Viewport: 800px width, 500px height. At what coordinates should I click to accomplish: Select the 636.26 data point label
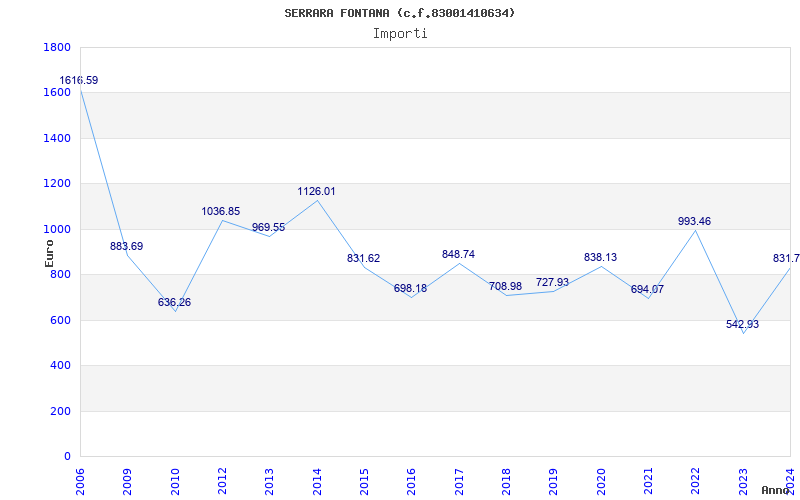(174, 302)
